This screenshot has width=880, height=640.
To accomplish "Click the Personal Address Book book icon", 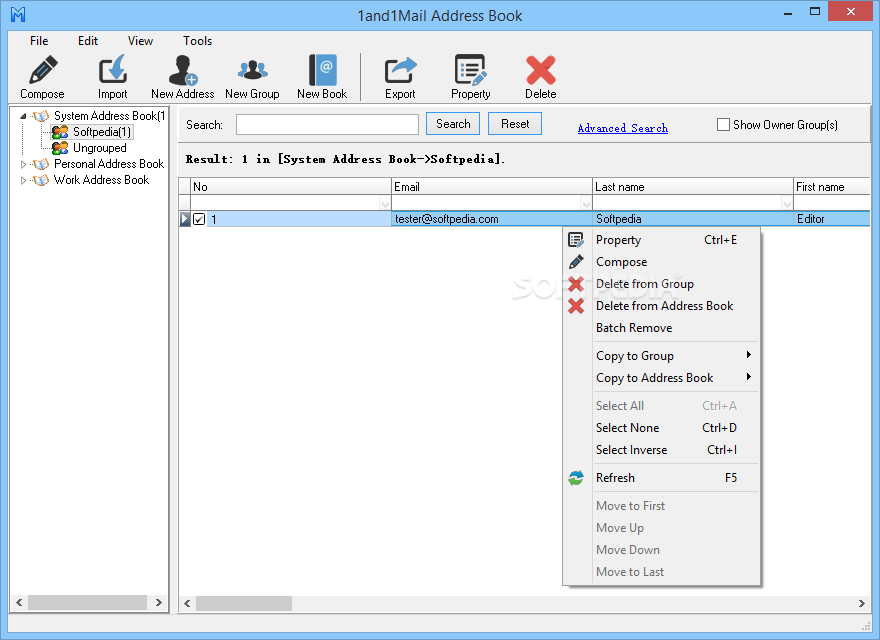I will pyautogui.click(x=41, y=164).
